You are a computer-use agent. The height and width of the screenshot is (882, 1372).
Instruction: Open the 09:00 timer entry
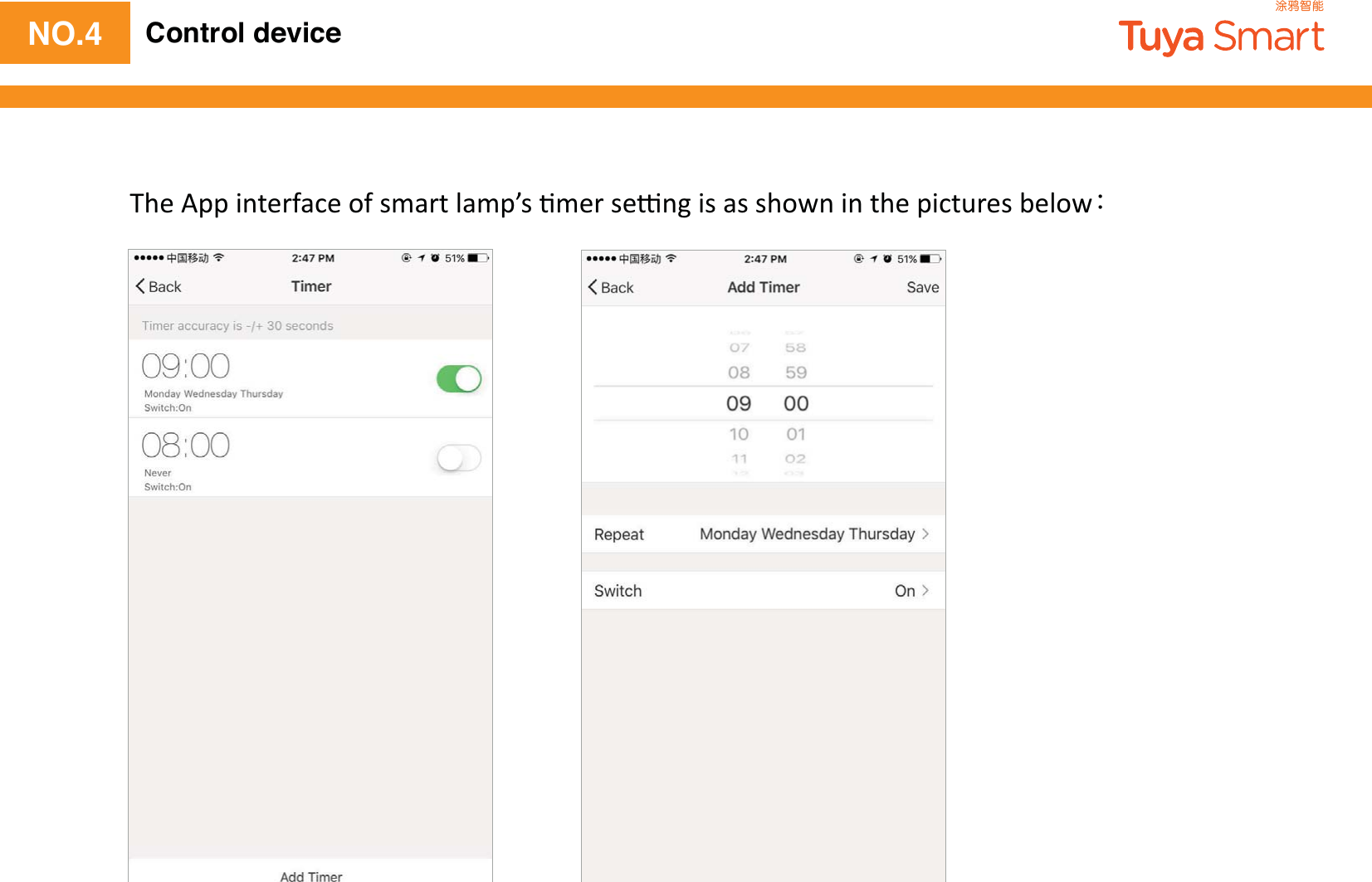(310, 379)
